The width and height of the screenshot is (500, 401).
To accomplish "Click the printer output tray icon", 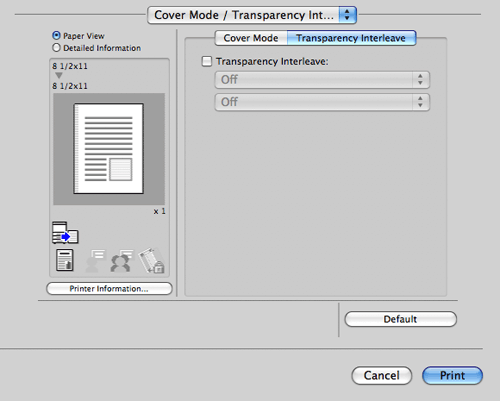I will pyautogui.click(x=65, y=232).
